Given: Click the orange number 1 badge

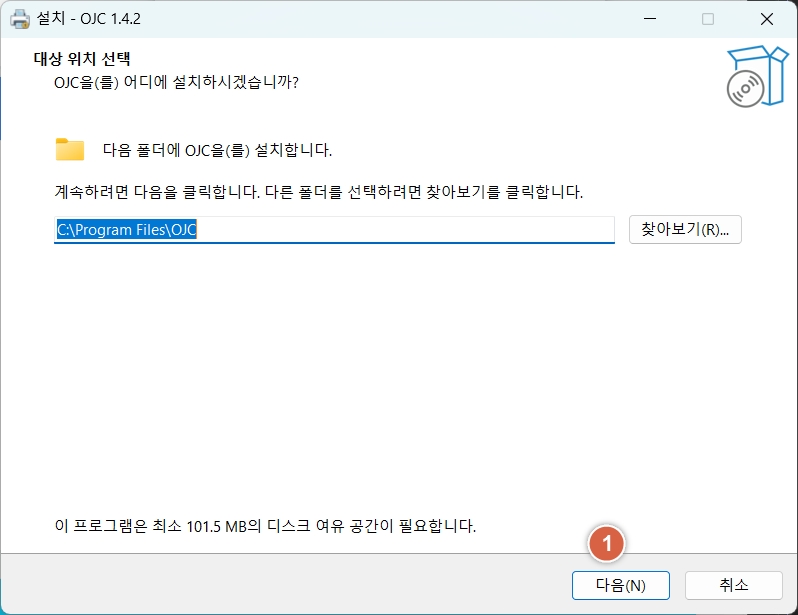Looking at the screenshot, I should pyautogui.click(x=606, y=544).
